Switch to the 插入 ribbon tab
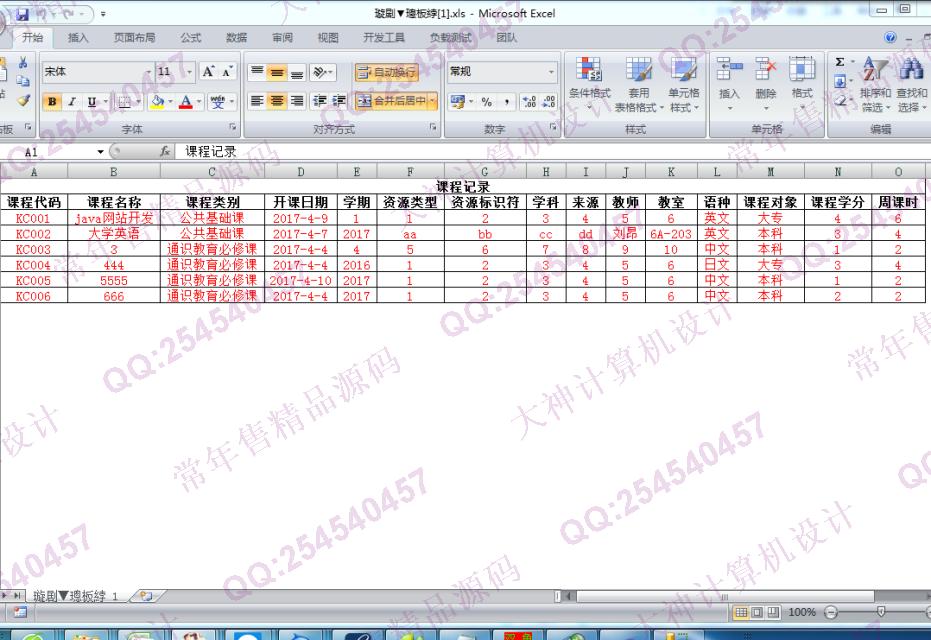The image size is (931, 640). [78, 37]
